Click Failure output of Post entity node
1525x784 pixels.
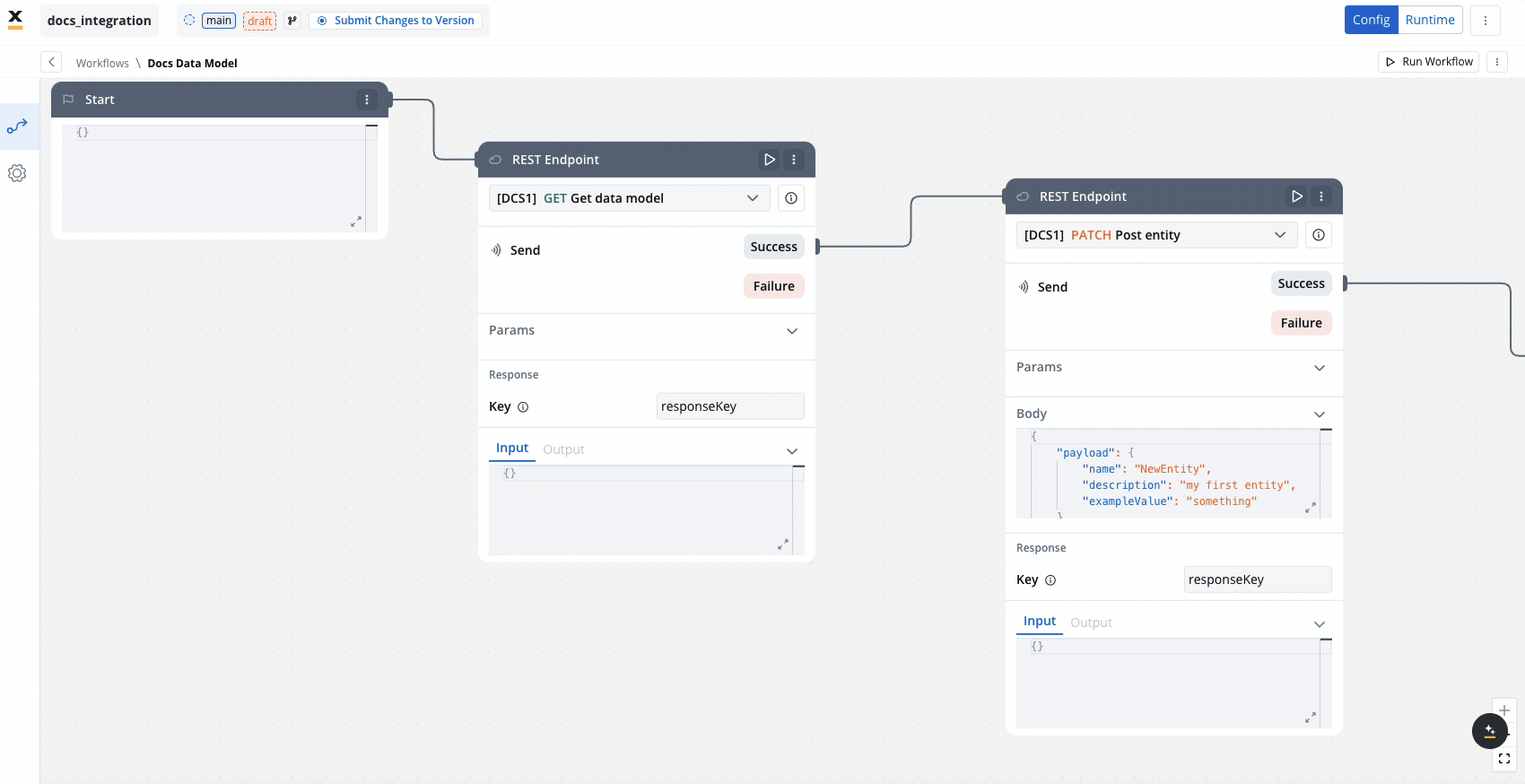coord(1301,323)
